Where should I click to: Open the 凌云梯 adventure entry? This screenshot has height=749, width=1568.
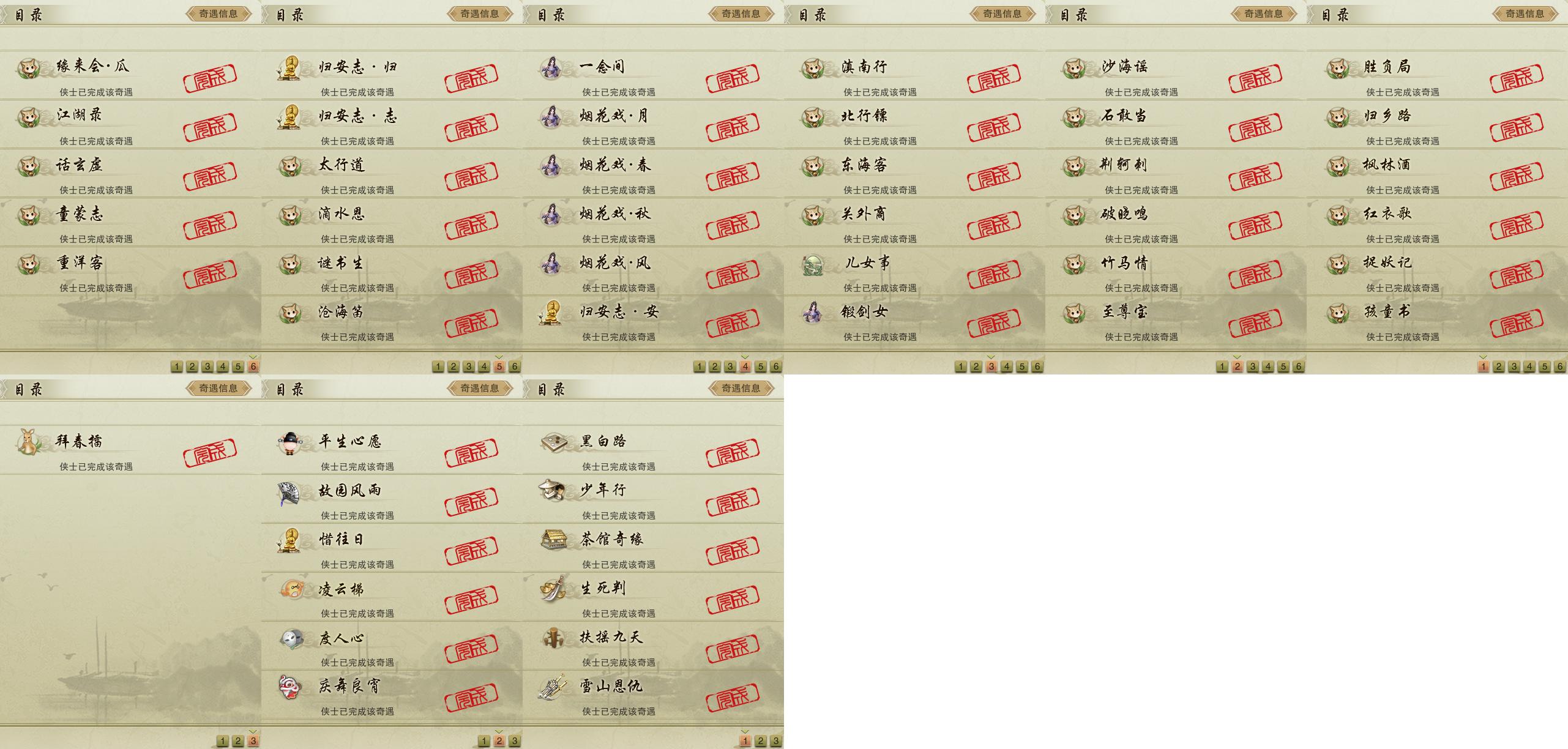pos(392,597)
